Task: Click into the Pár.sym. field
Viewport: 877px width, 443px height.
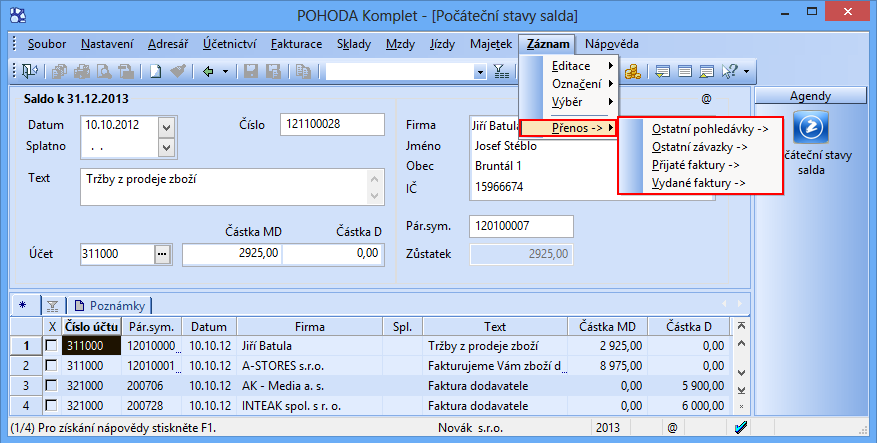Action: 521,227
